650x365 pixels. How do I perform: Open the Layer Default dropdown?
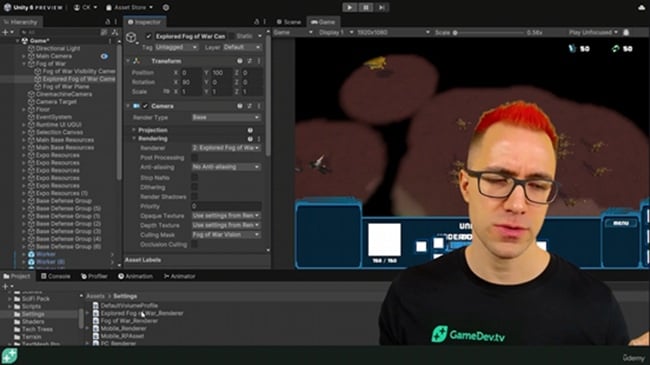242,47
